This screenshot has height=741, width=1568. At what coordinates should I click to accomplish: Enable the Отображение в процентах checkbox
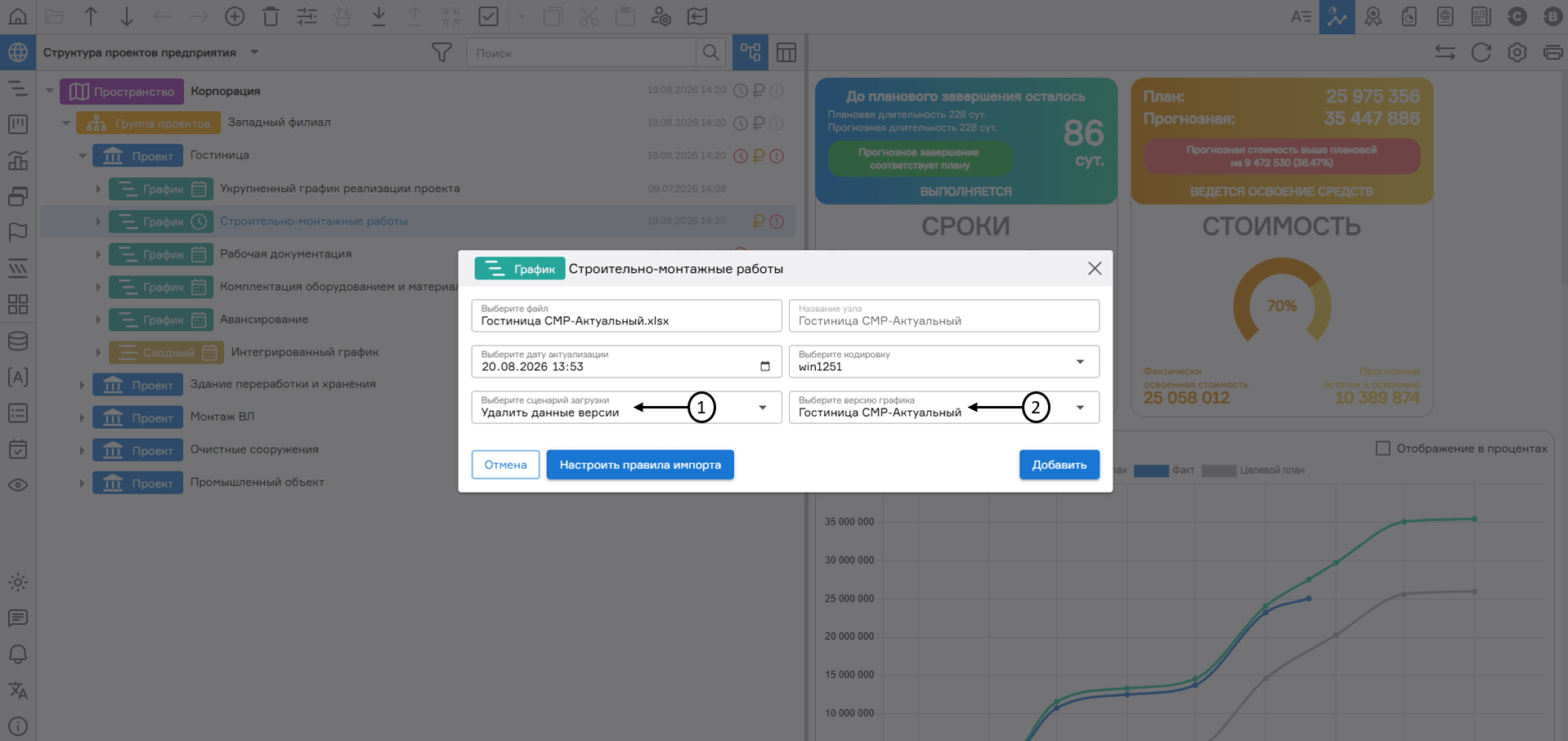(1383, 449)
